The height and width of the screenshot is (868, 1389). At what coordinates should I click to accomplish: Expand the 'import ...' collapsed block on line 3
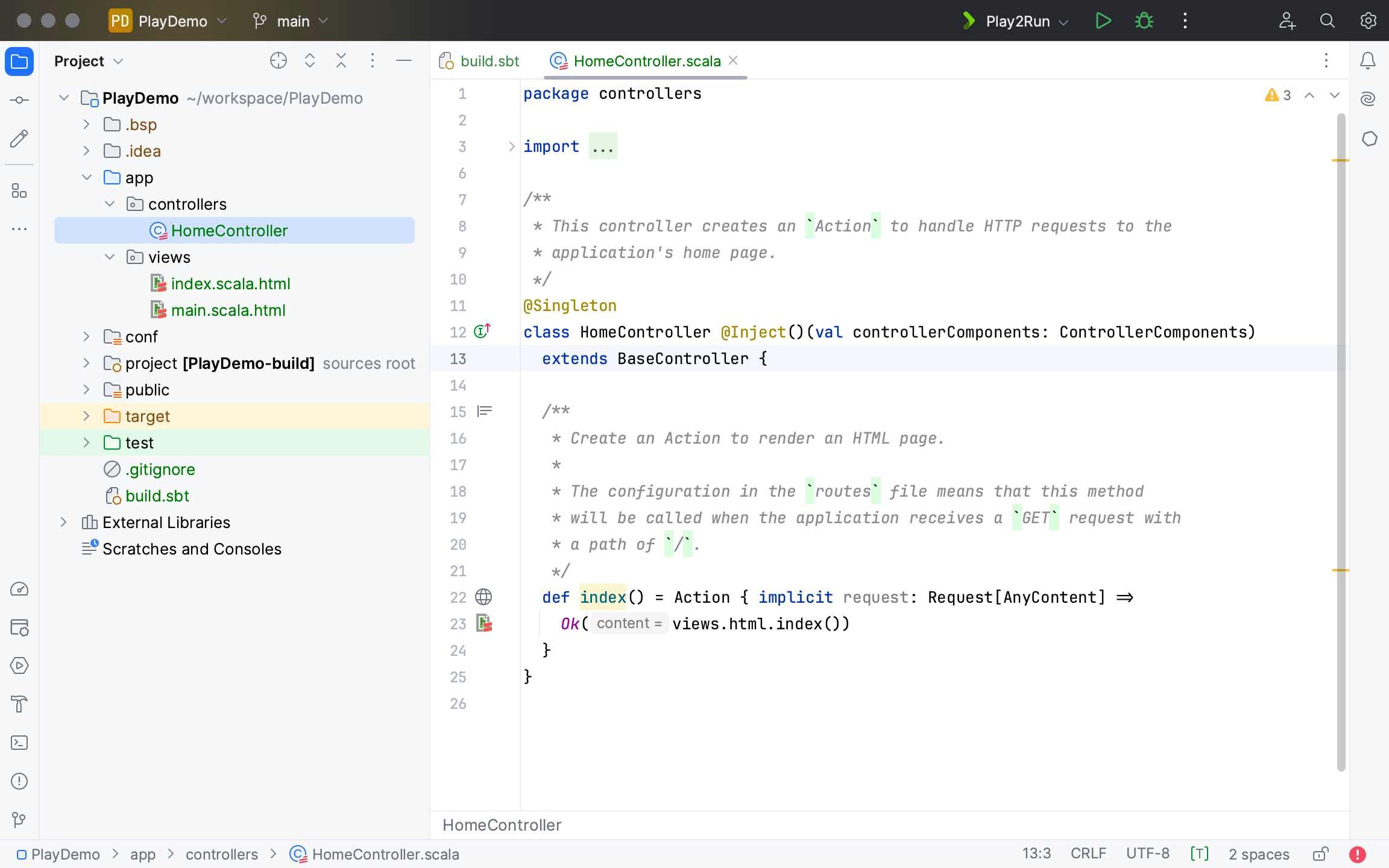coord(510,146)
